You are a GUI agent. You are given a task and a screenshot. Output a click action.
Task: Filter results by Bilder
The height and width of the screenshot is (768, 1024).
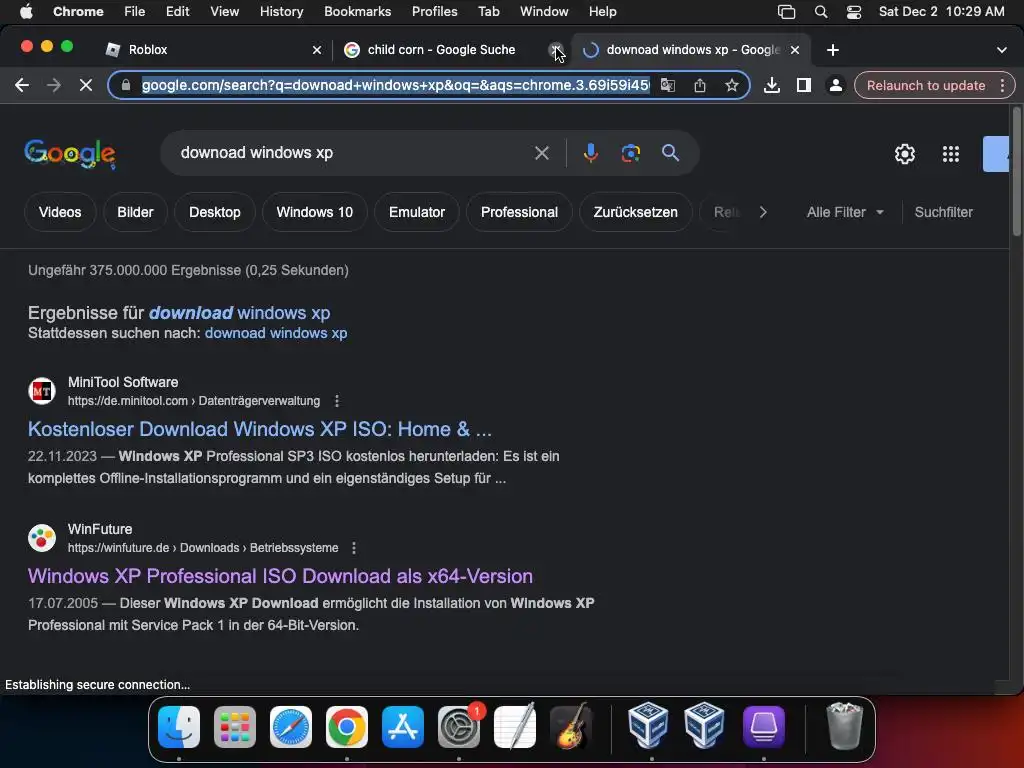pyautogui.click(x=135, y=212)
